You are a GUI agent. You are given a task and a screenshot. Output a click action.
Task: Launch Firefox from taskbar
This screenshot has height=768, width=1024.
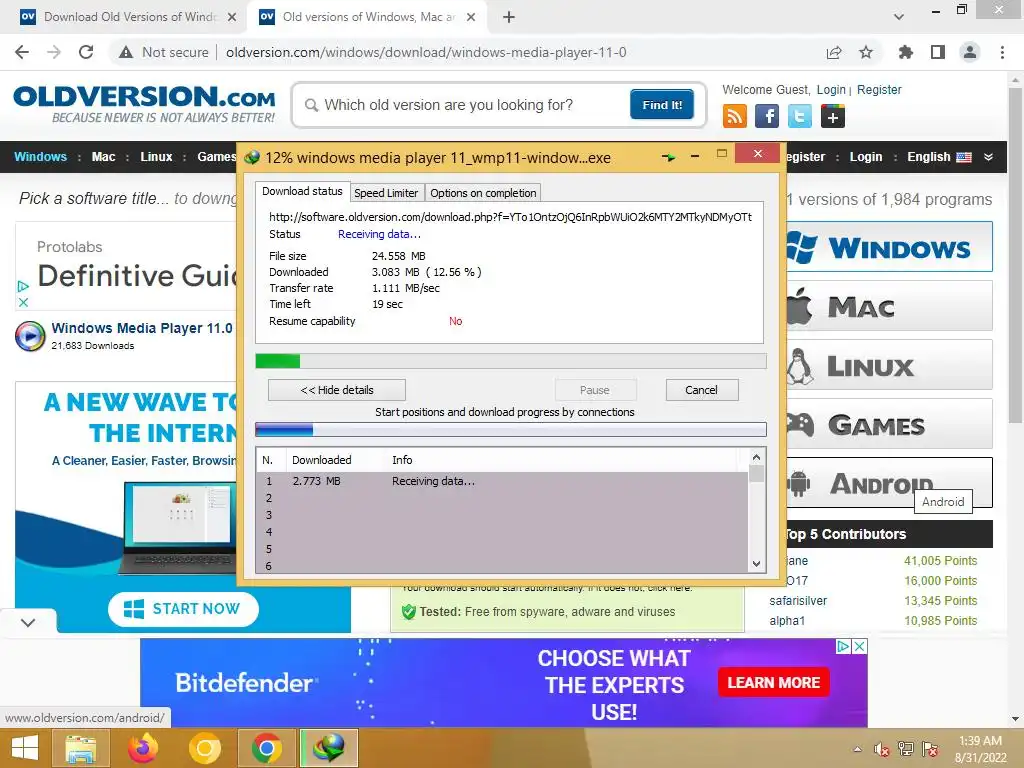click(x=142, y=748)
